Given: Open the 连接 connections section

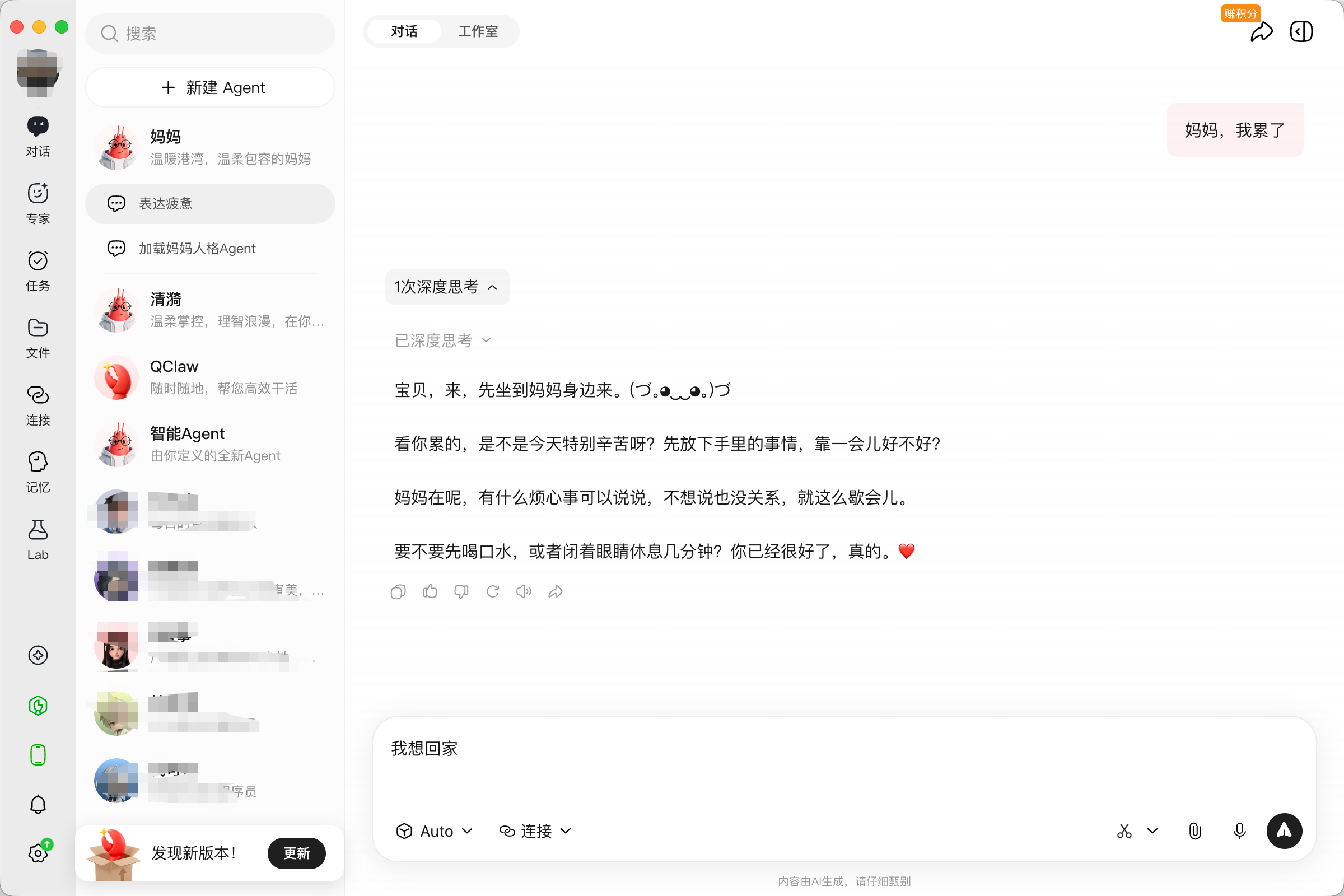Looking at the screenshot, I should (x=38, y=405).
